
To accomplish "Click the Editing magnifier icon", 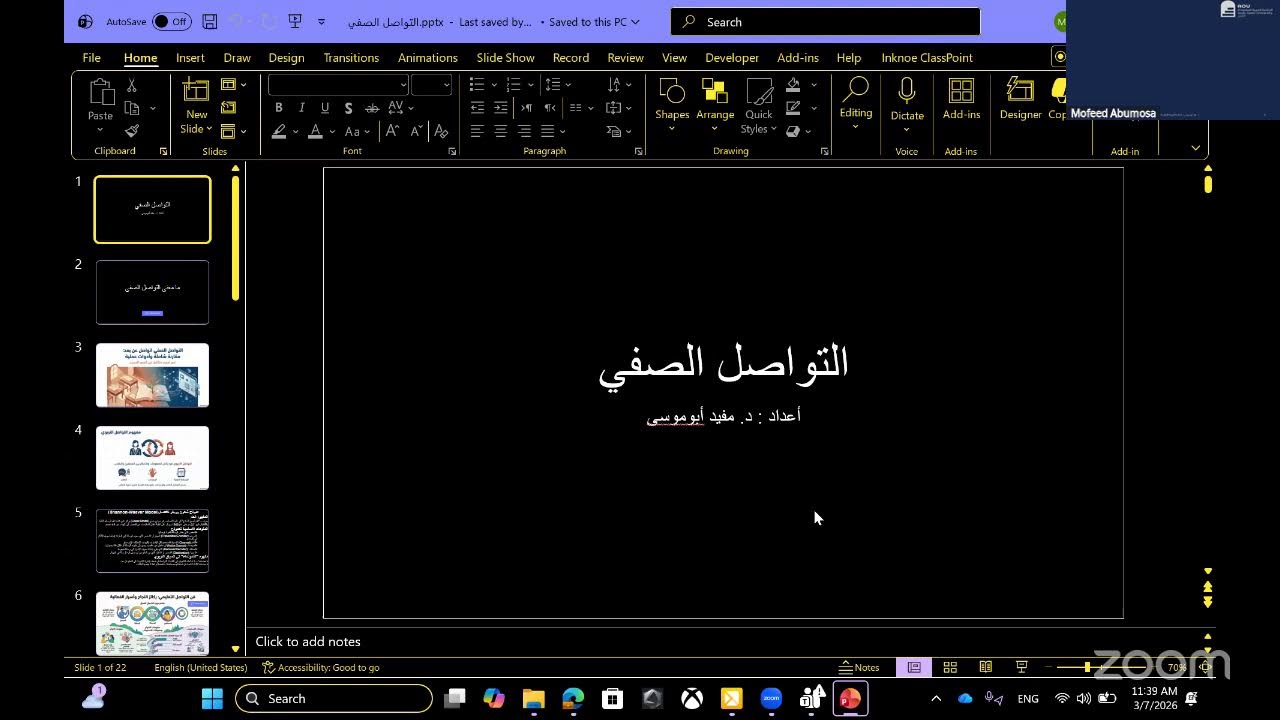I will pyautogui.click(x=856, y=90).
